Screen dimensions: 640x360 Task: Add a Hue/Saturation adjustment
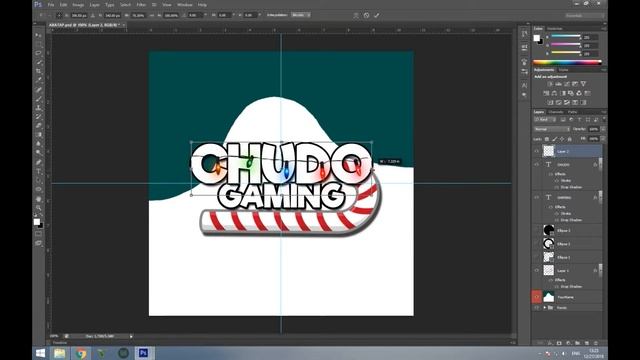(x=546, y=93)
